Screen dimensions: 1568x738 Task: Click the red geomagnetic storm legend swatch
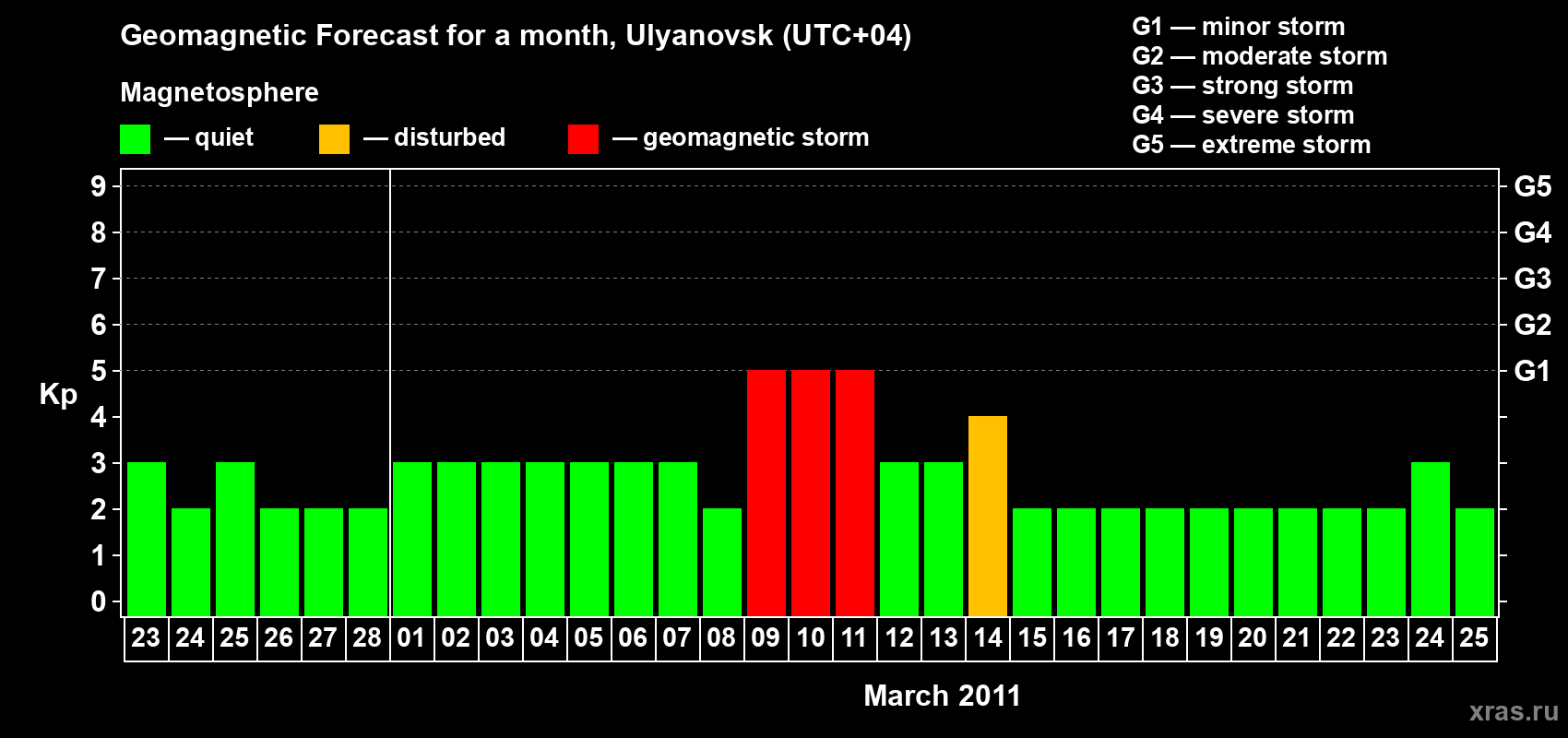point(583,139)
